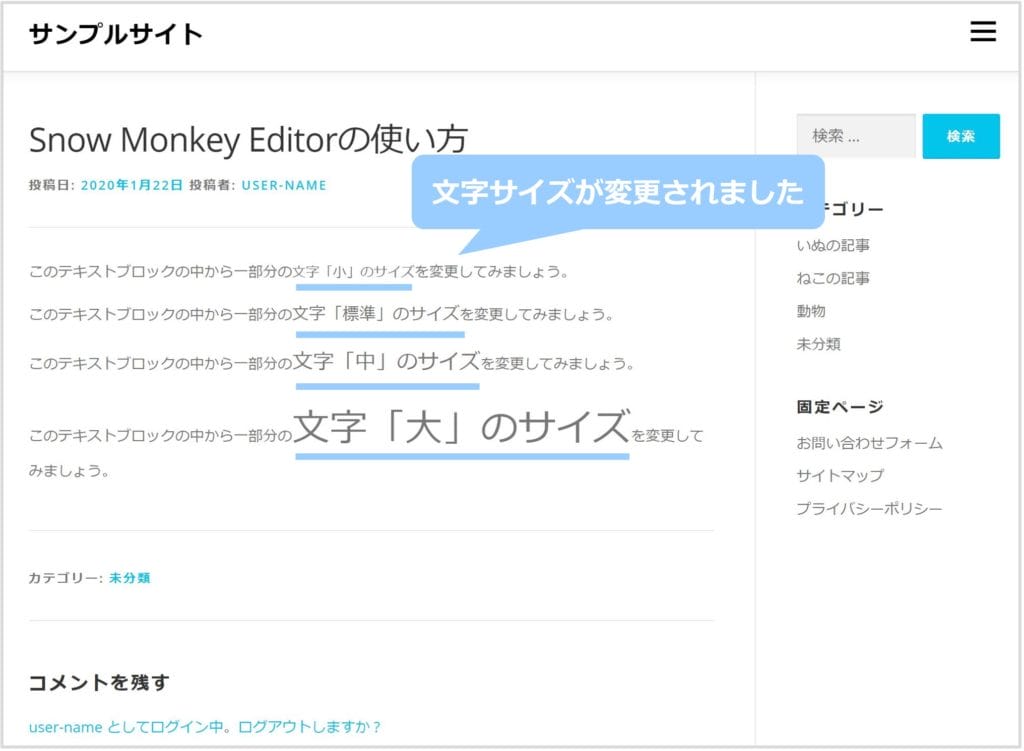Open the post date 2020年1月22日 link
Screen dimensions: 1024x751
click(x=131, y=185)
